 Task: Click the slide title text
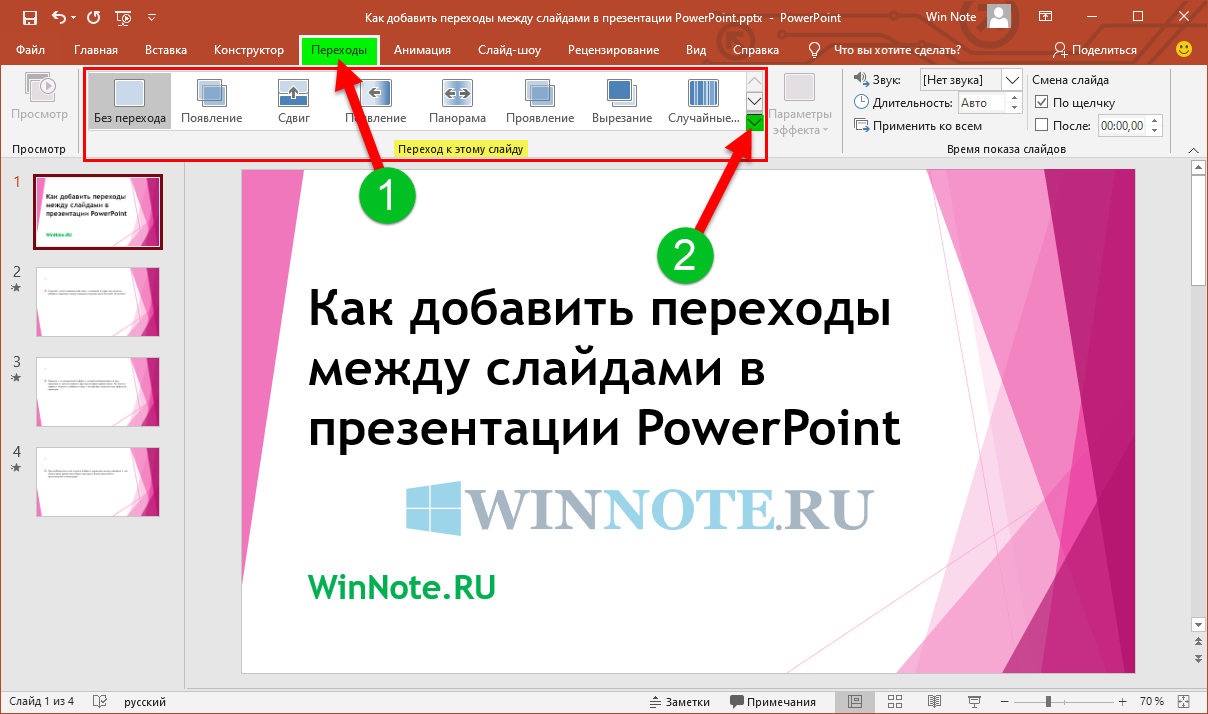tap(604, 368)
